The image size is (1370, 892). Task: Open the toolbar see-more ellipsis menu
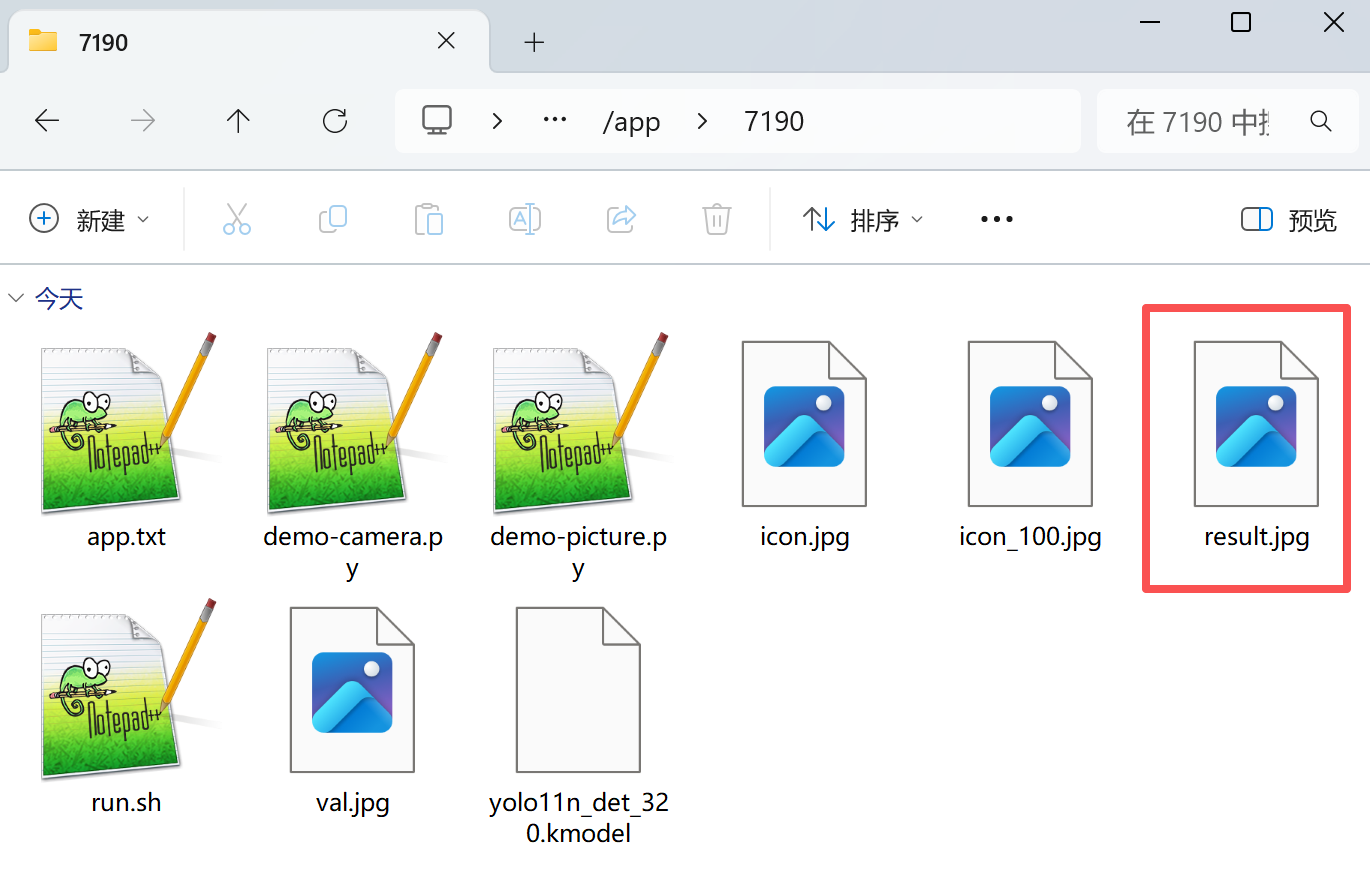[997, 220]
